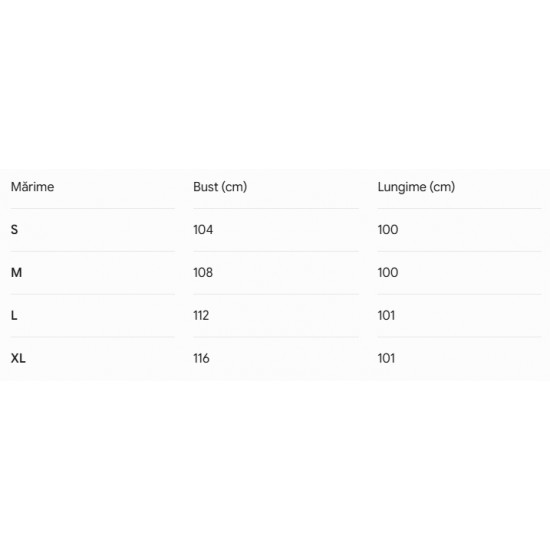Click bust value 104 for size S
The width and height of the screenshot is (550, 550).
coord(203,230)
